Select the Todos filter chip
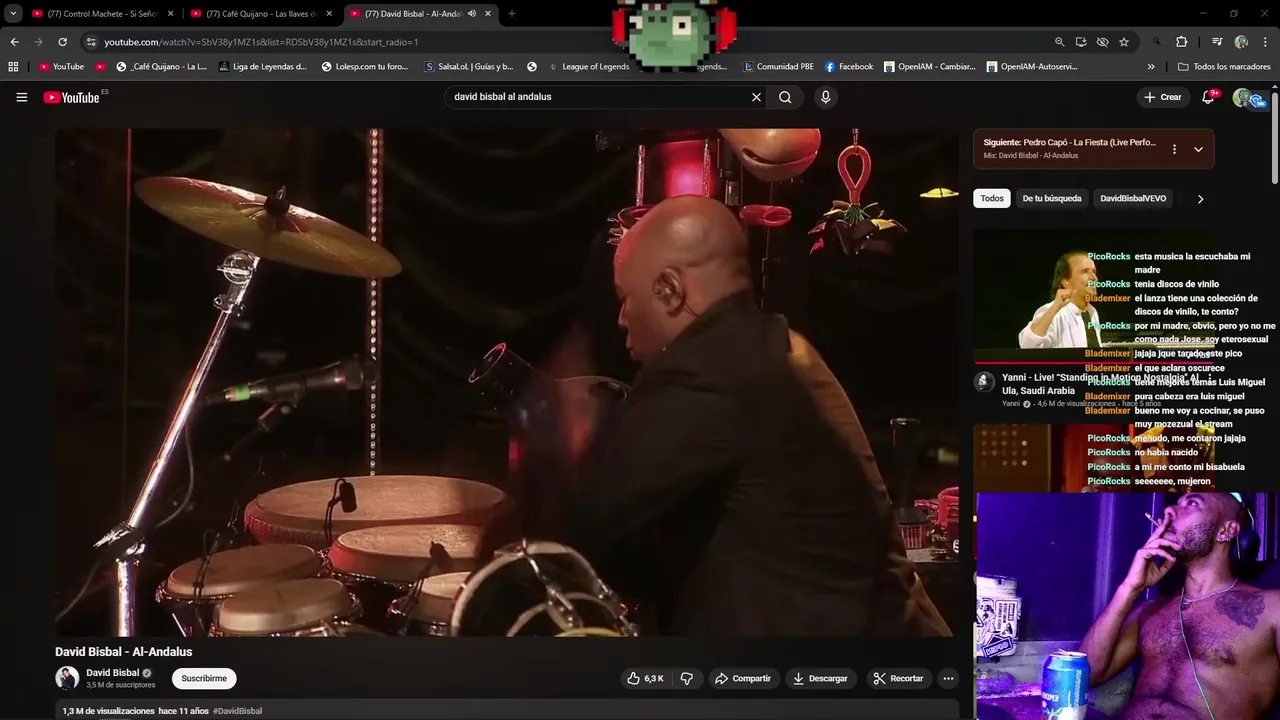The width and height of the screenshot is (1280, 720). pos(992,198)
